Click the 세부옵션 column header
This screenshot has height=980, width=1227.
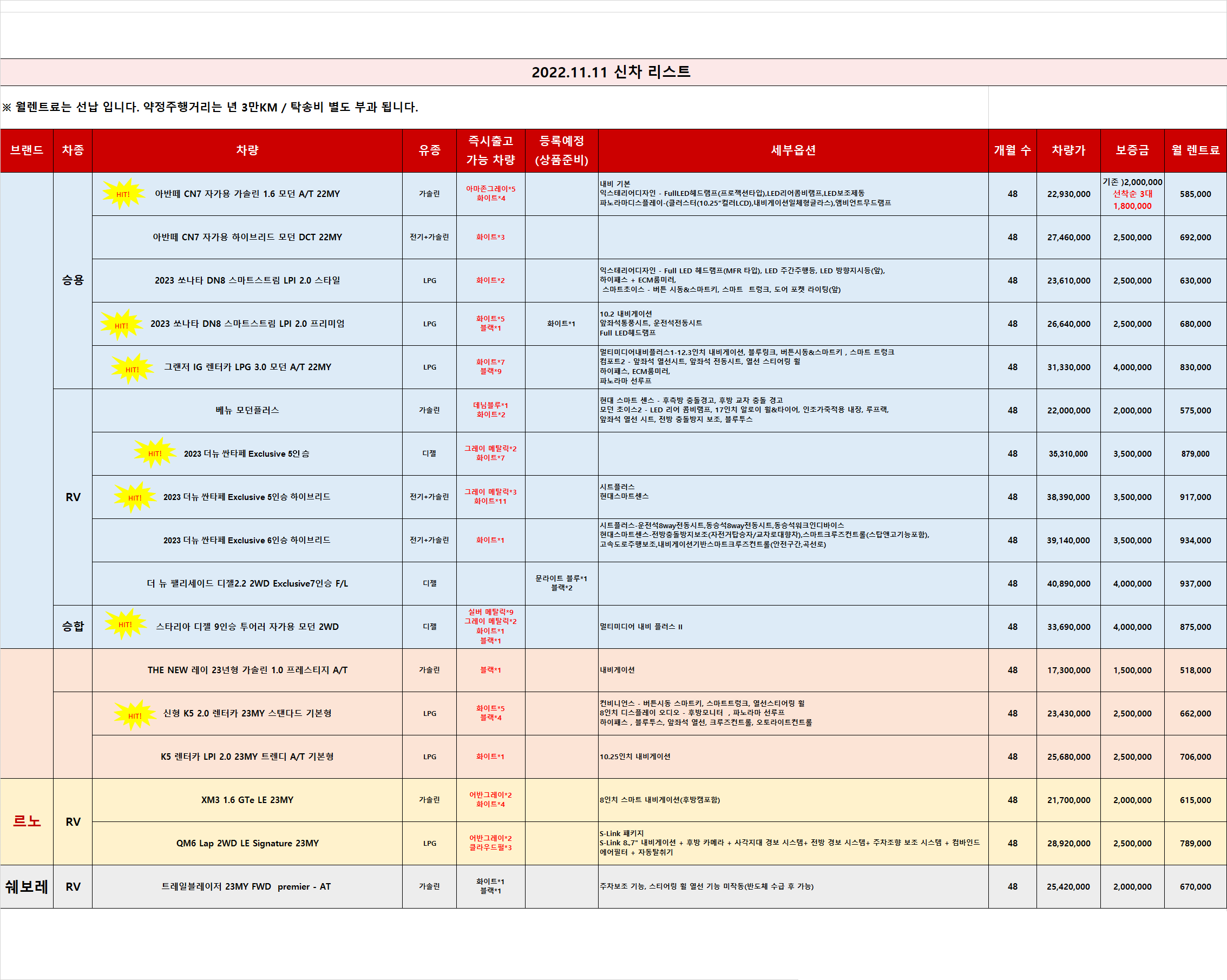793,151
